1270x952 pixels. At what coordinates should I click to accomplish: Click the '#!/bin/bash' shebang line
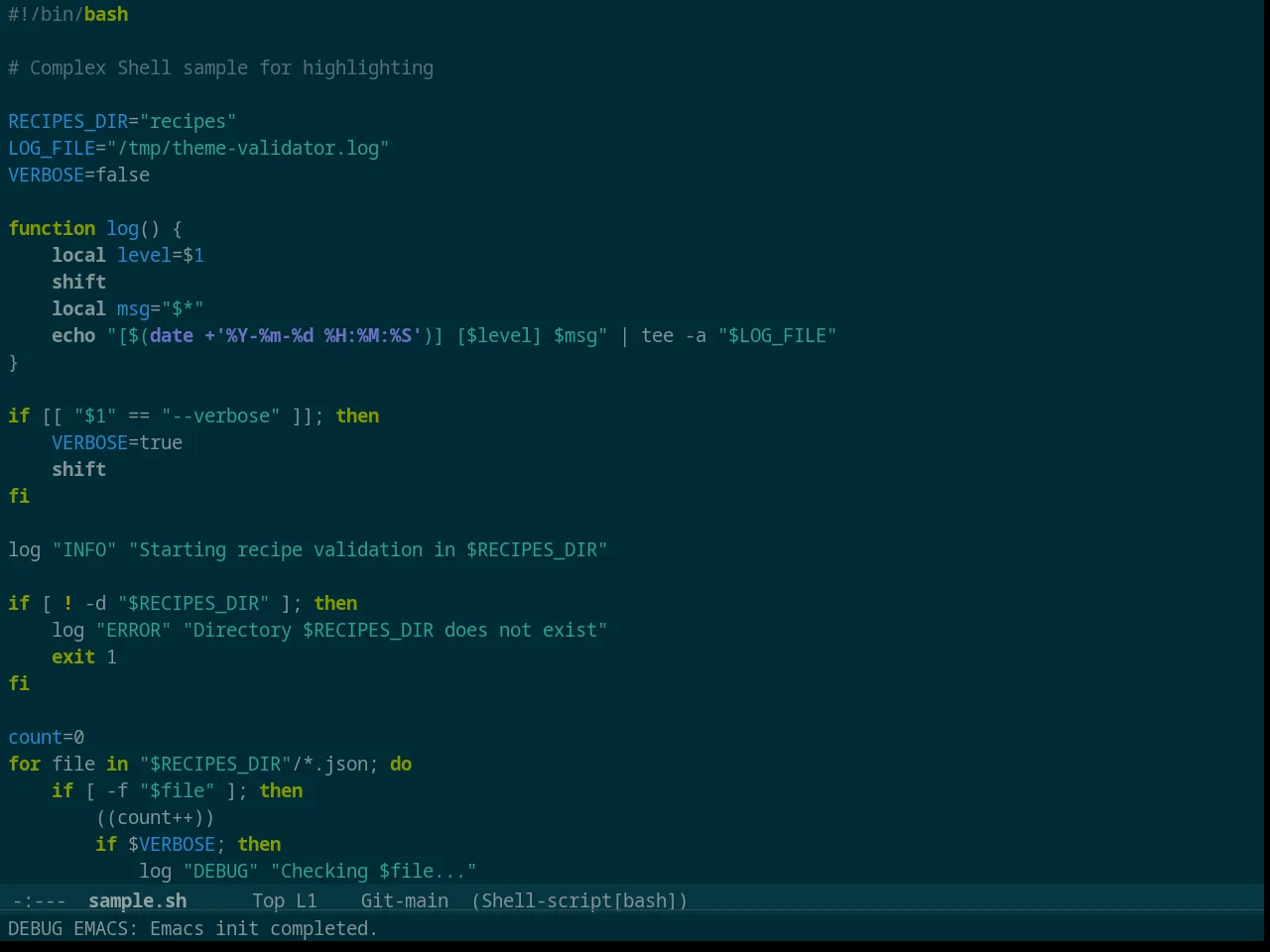[x=68, y=14]
